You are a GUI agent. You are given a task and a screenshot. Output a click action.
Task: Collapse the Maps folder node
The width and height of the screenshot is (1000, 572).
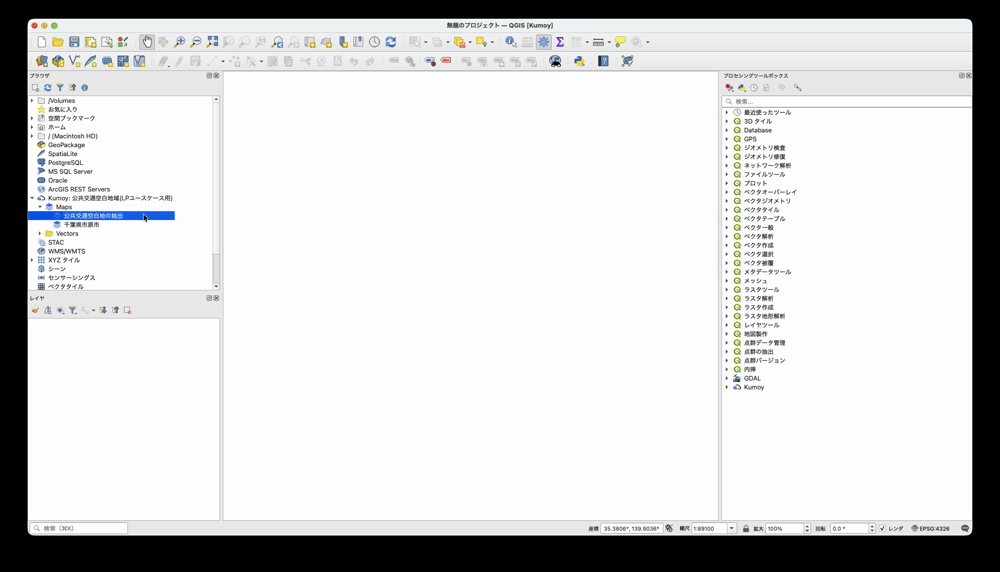tap(40, 207)
